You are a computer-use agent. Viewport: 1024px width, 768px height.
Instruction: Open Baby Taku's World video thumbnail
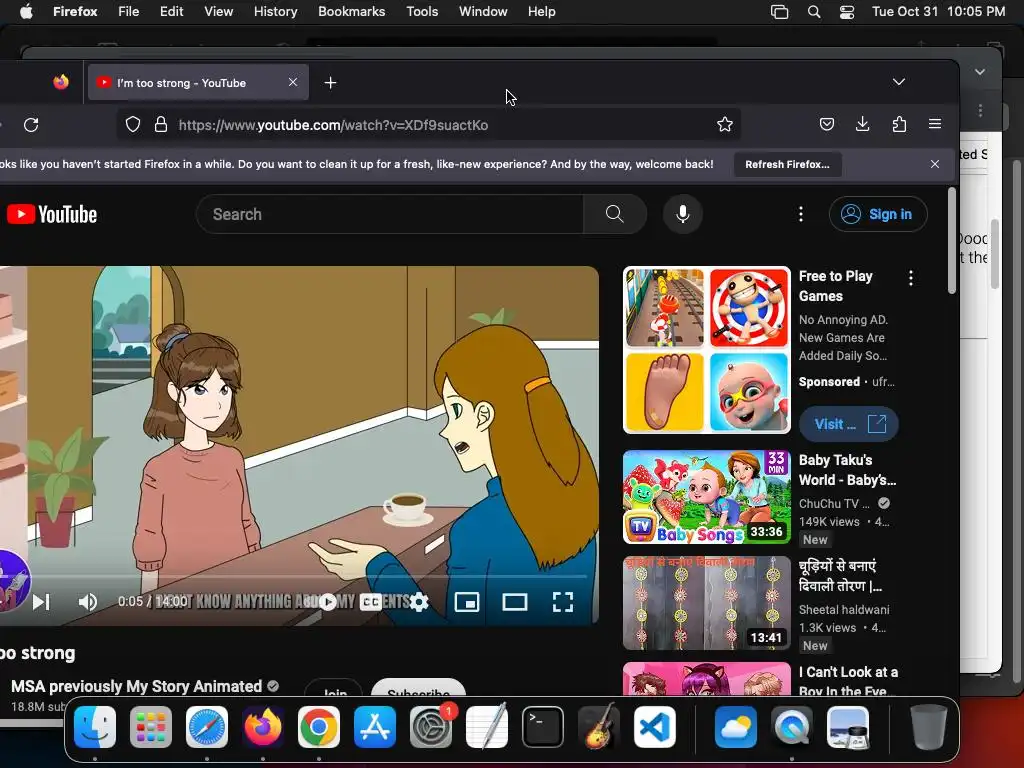click(707, 497)
